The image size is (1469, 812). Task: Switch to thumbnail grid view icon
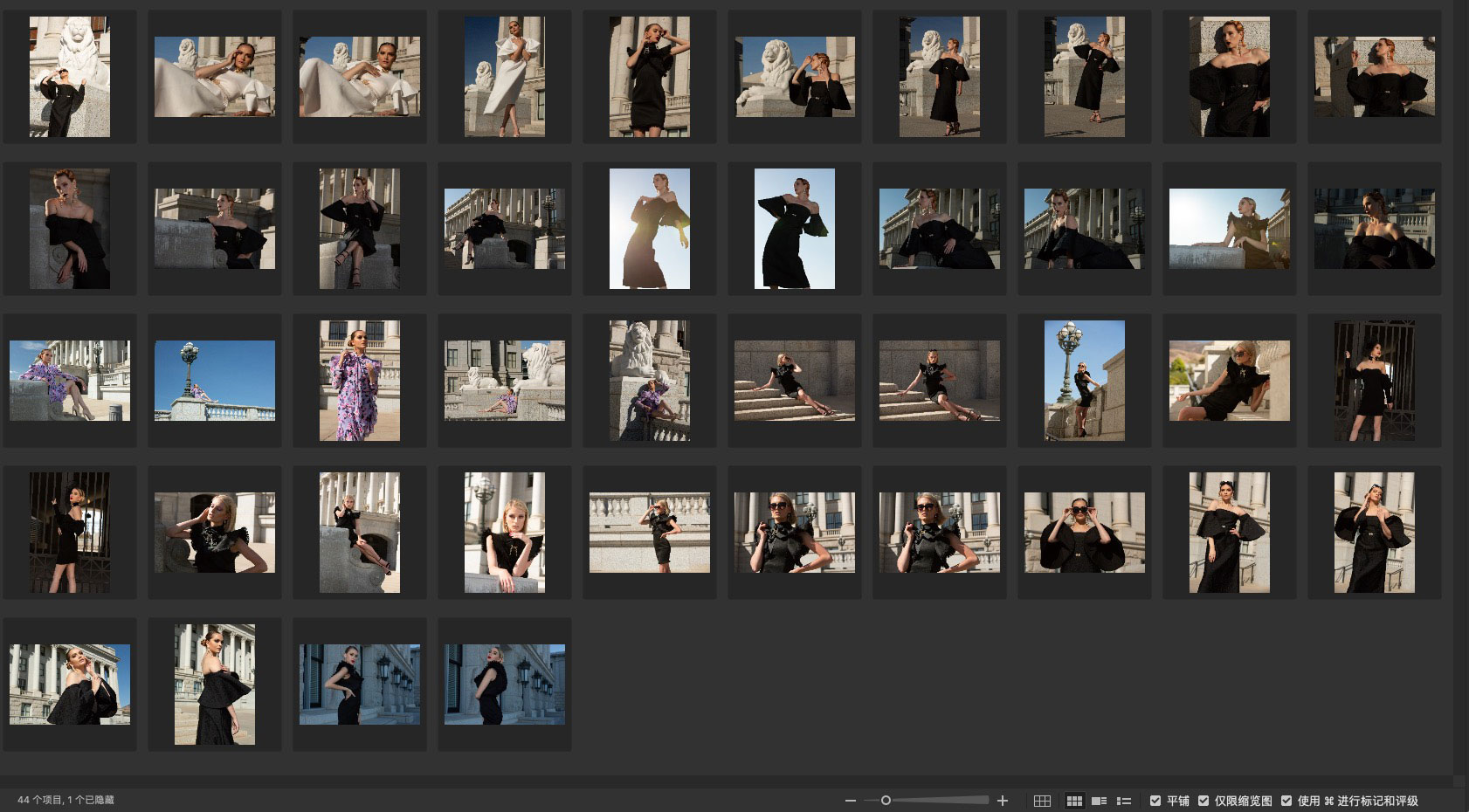(x=1074, y=801)
